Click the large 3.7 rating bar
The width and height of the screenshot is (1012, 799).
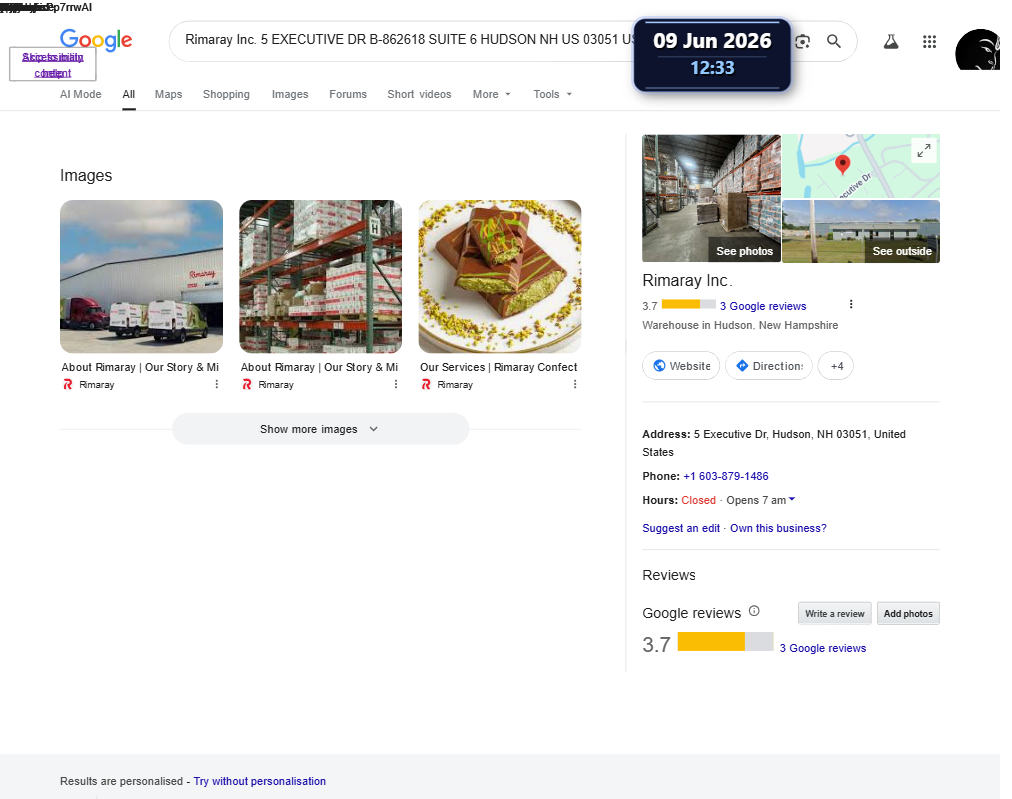(x=725, y=642)
